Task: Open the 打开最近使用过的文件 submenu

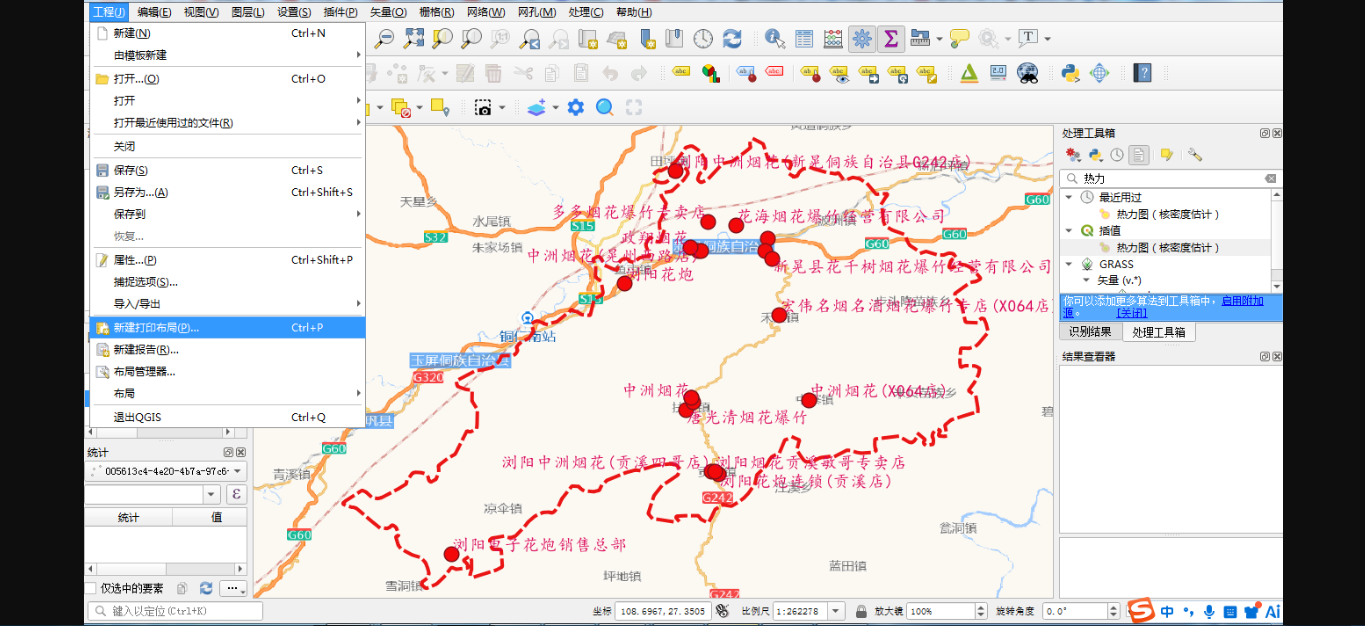Action: [x=228, y=123]
